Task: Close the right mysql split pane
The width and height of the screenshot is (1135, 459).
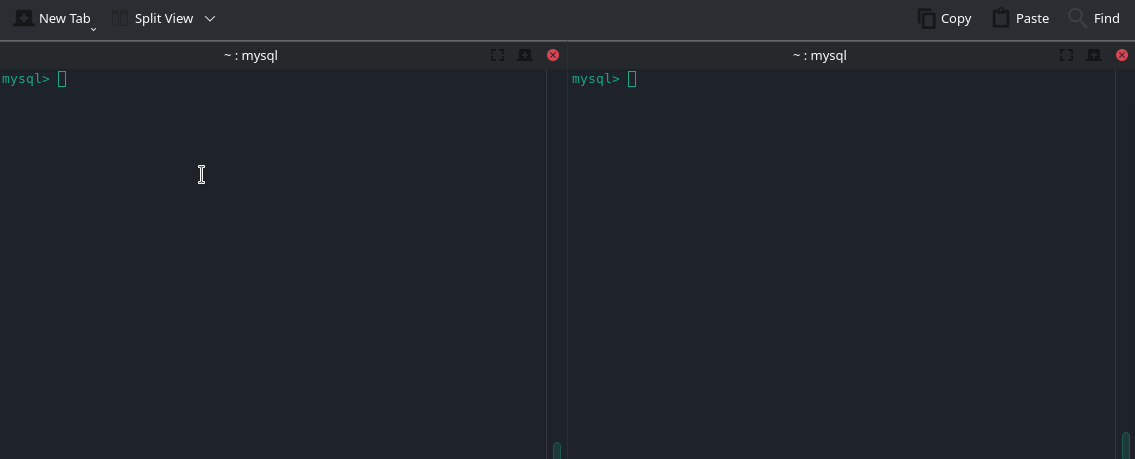Action: [1122, 55]
